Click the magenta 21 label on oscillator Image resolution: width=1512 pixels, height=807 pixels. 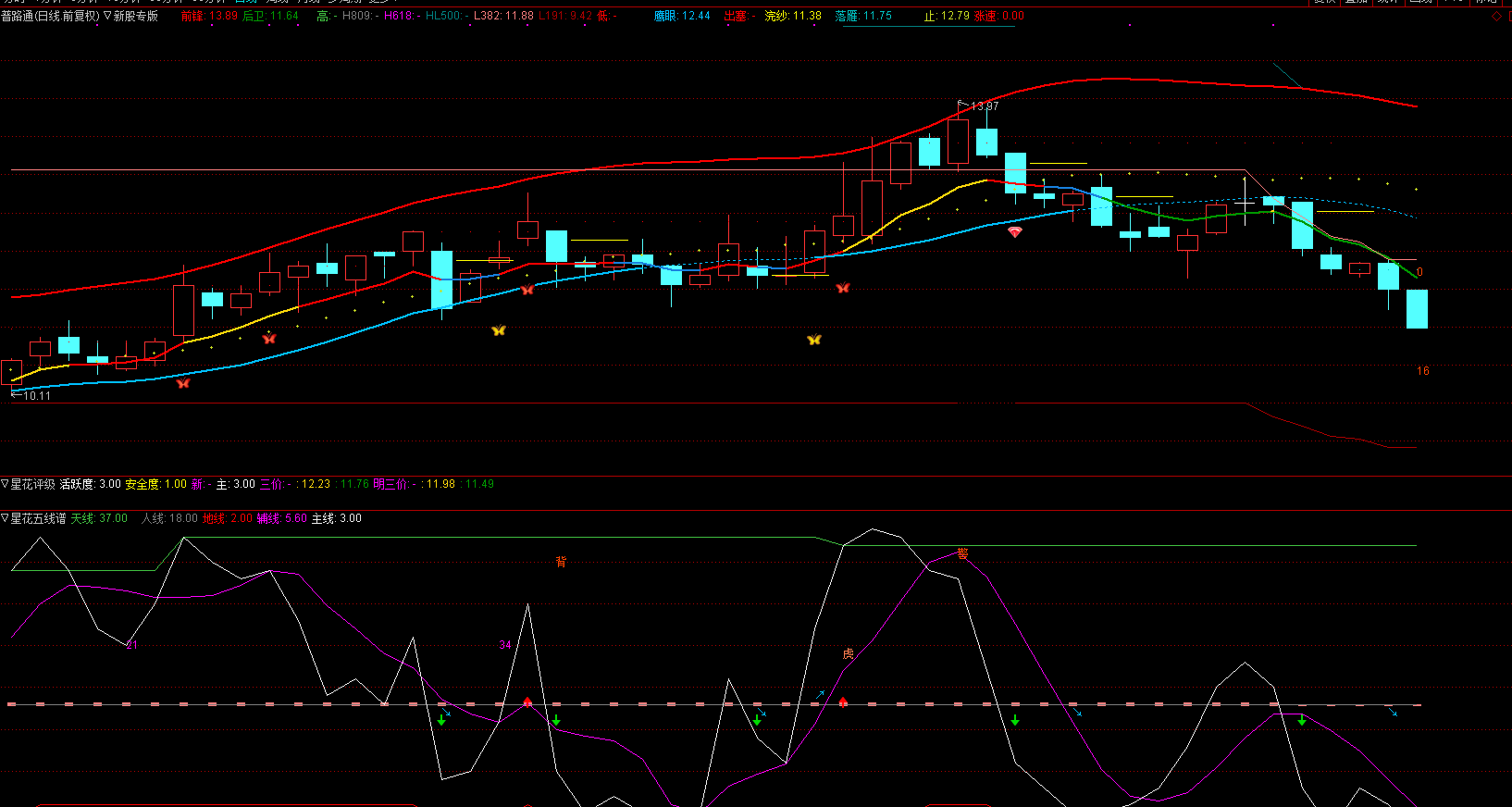(x=131, y=645)
